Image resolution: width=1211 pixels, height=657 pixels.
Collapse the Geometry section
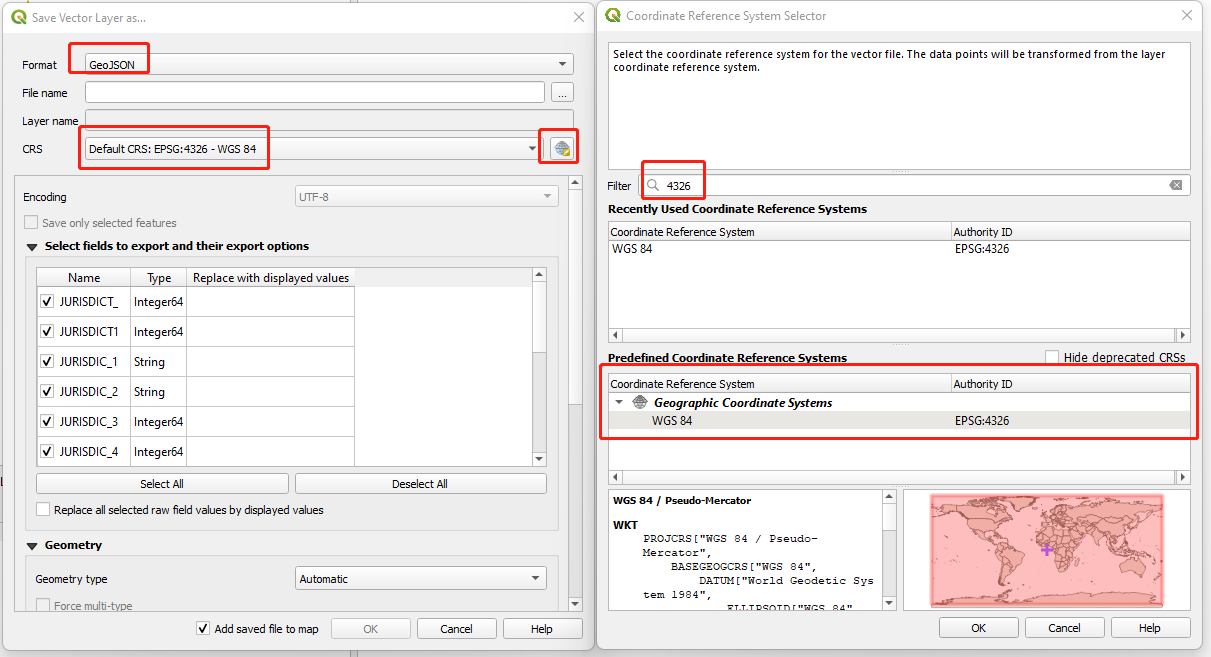pos(31,545)
